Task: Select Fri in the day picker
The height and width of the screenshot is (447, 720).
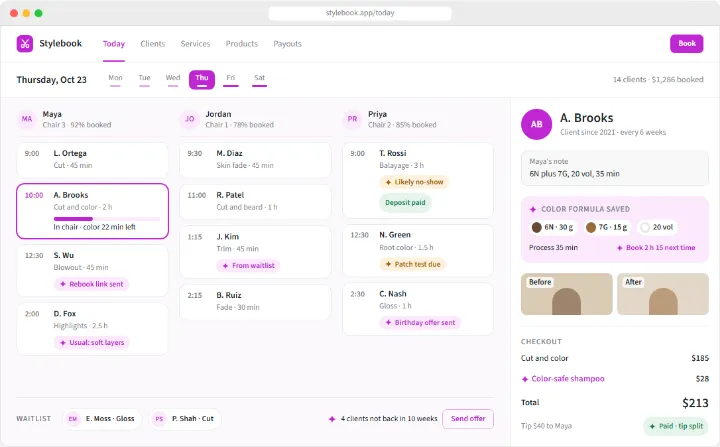Action: pos(231,79)
